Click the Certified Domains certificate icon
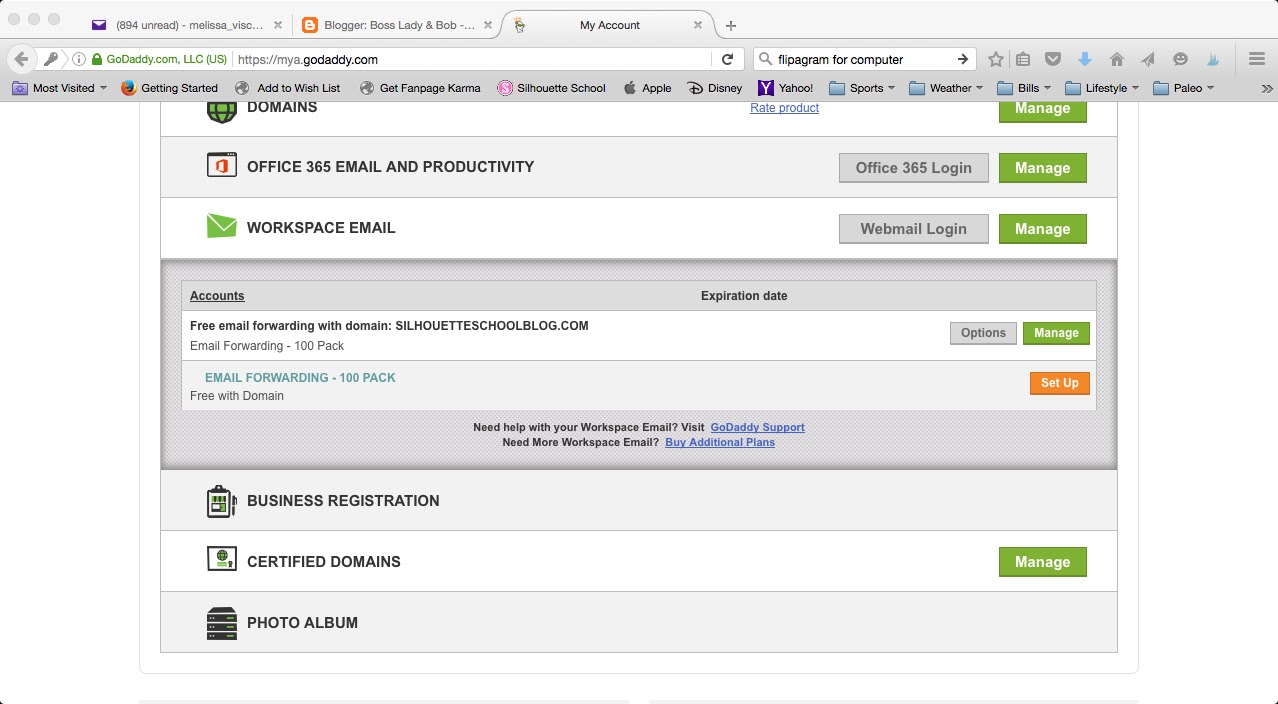 (221, 560)
